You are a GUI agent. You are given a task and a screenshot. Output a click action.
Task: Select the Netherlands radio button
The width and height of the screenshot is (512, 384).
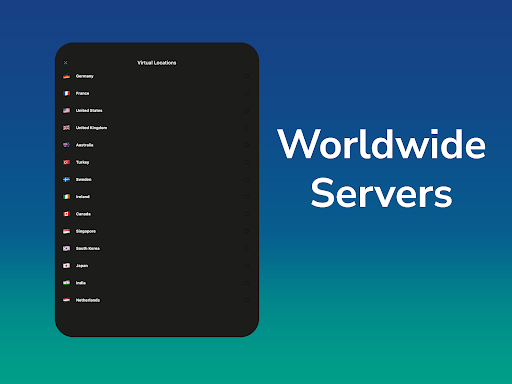pyautogui.click(x=246, y=300)
